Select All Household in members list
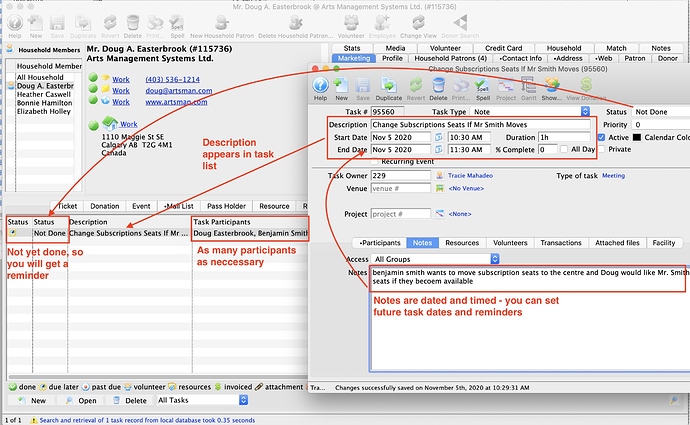 [x=40, y=77]
